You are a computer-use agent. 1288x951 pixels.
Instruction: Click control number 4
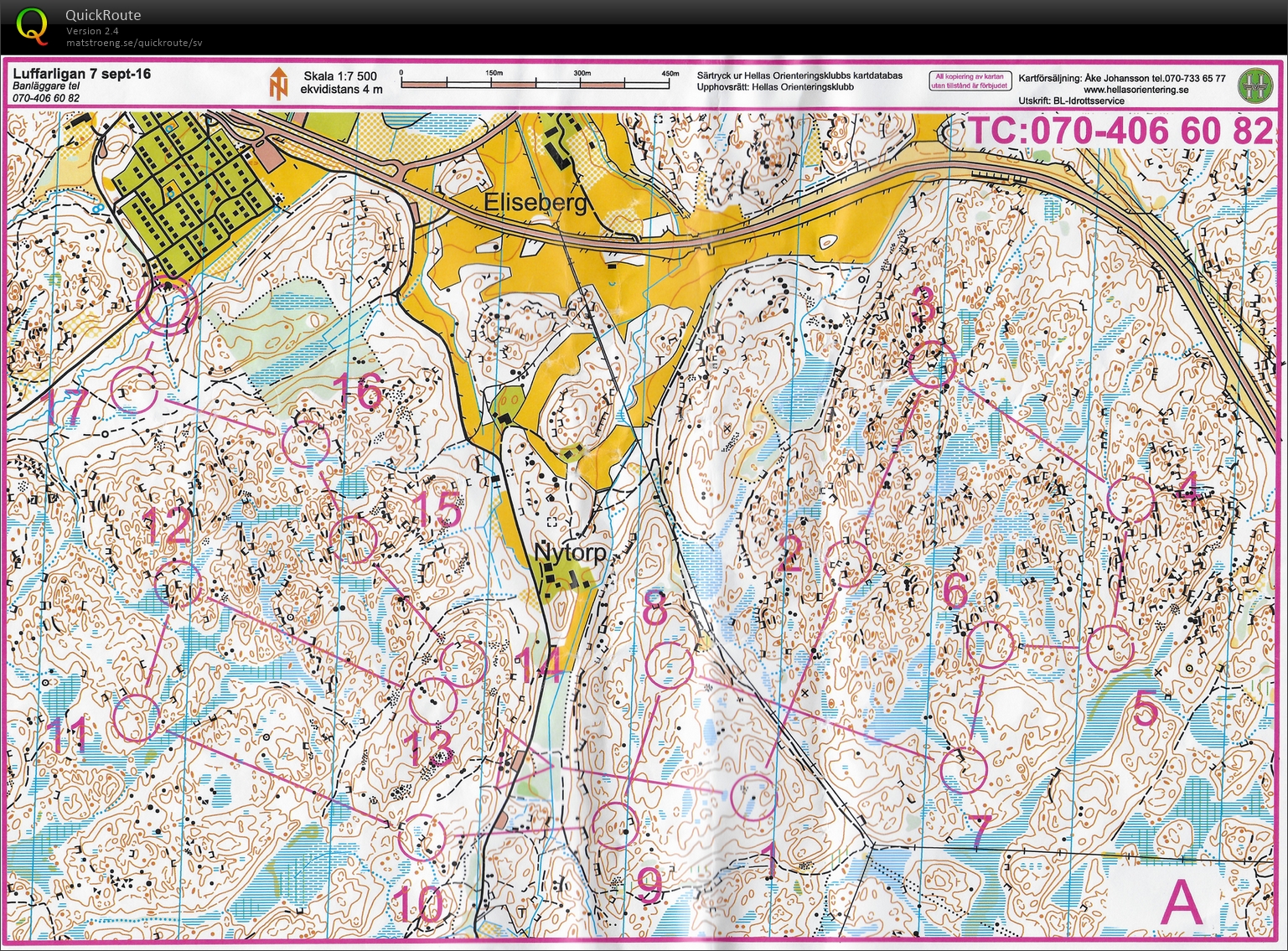point(1188,488)
